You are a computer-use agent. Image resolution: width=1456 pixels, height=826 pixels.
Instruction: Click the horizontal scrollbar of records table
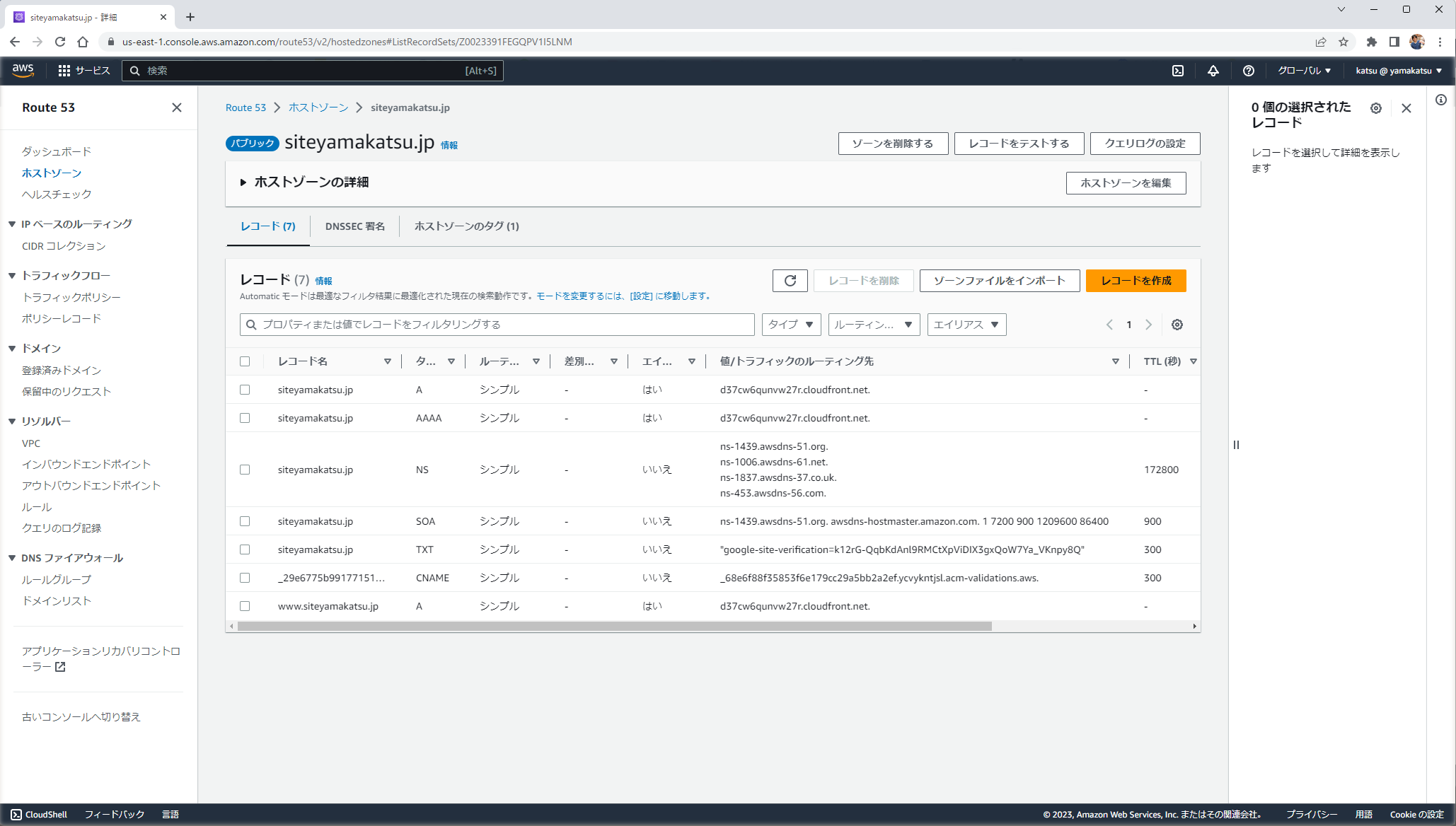(x=615, y=627)
